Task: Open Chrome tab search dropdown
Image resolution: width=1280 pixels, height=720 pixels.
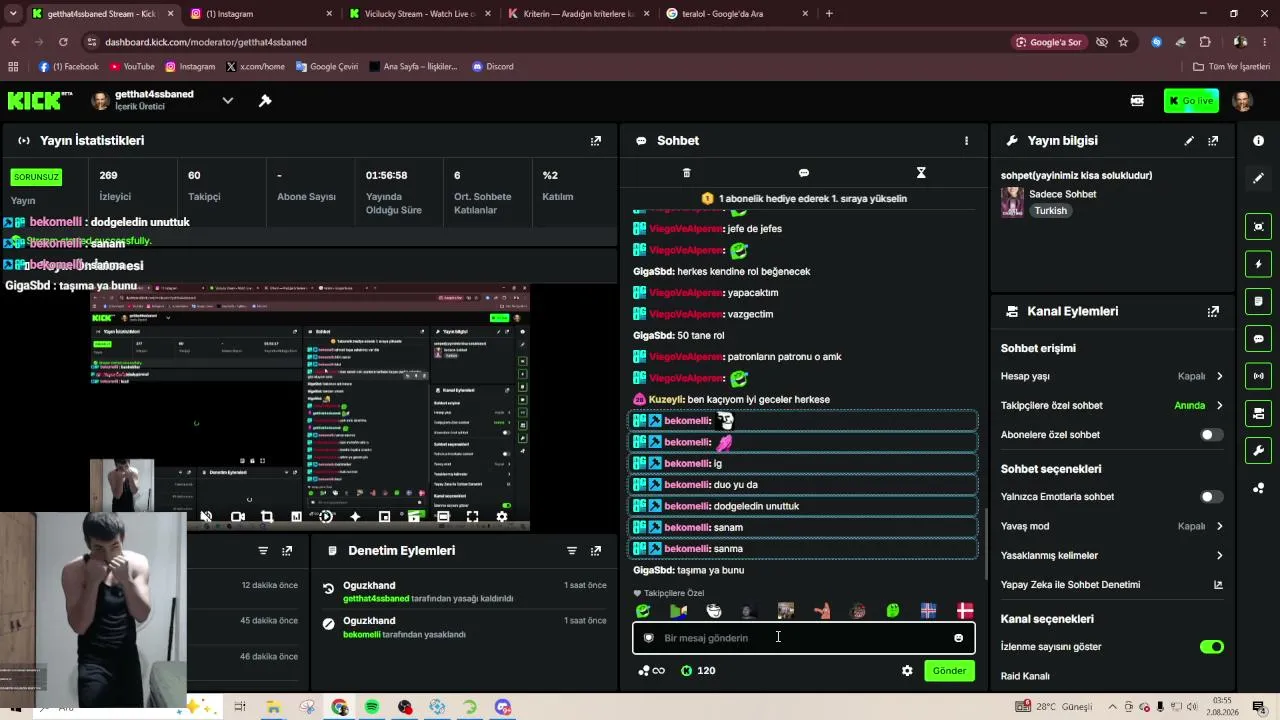Action: pyautogui.click(x=13, y=14)
